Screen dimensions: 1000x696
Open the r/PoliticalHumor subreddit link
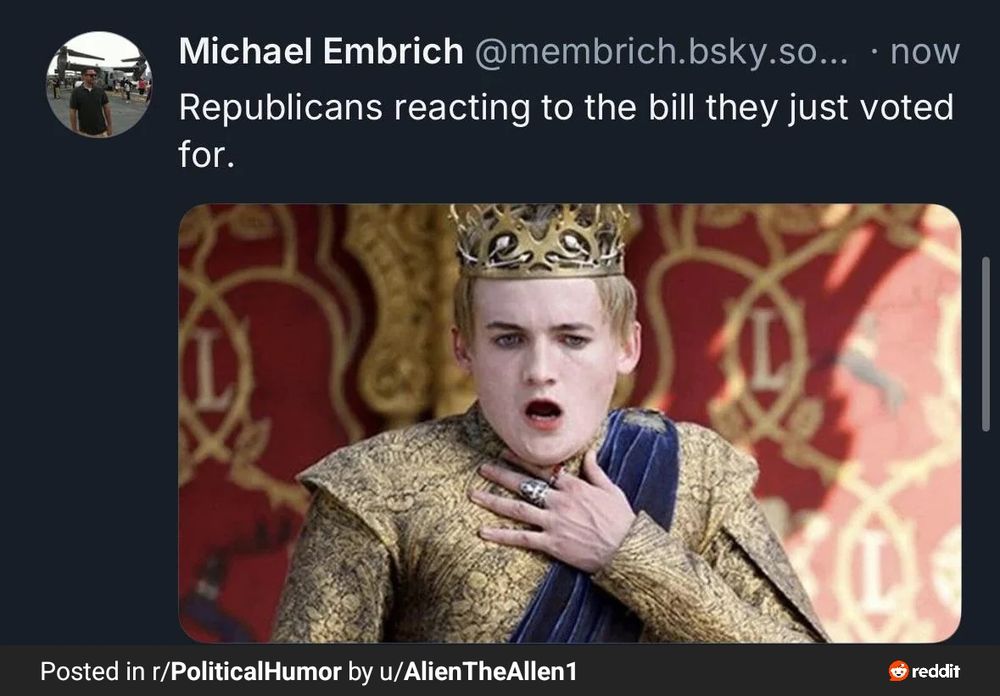[246, 671]
